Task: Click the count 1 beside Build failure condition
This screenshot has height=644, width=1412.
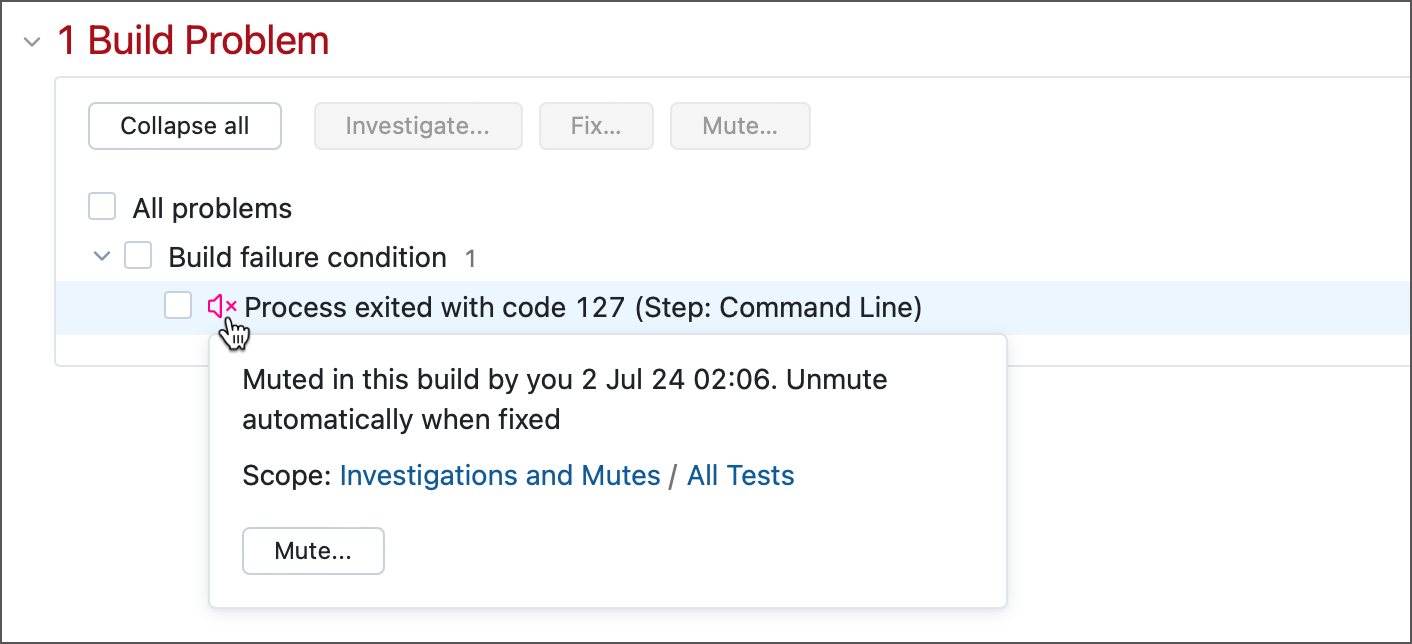Action: 470,259
